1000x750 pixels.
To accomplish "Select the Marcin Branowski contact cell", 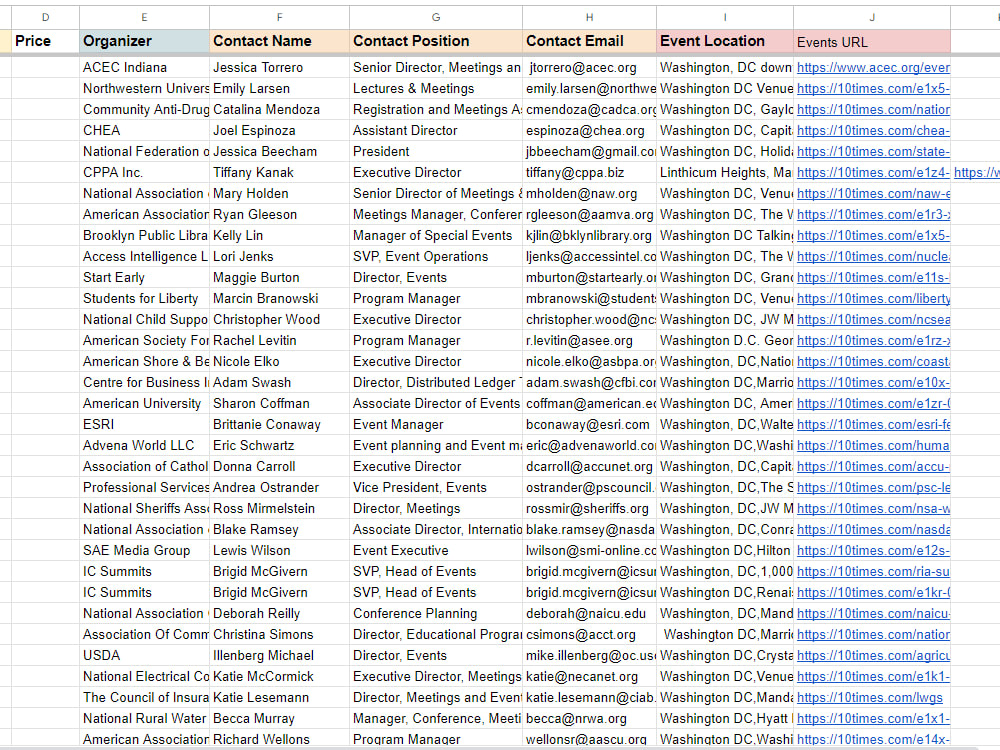I will [279, 298].
